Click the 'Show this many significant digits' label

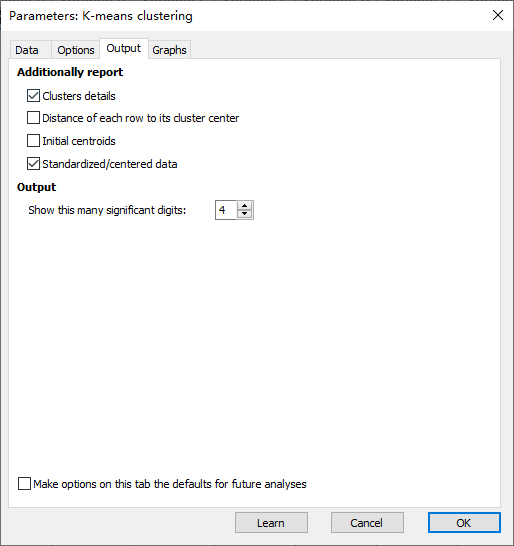point(107,210)
